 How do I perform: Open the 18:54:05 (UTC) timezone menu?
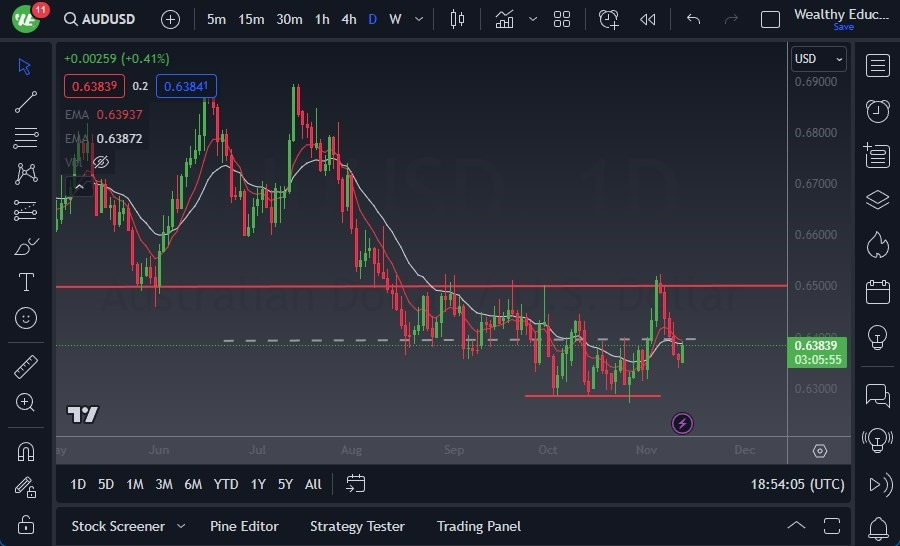(797, 485)
